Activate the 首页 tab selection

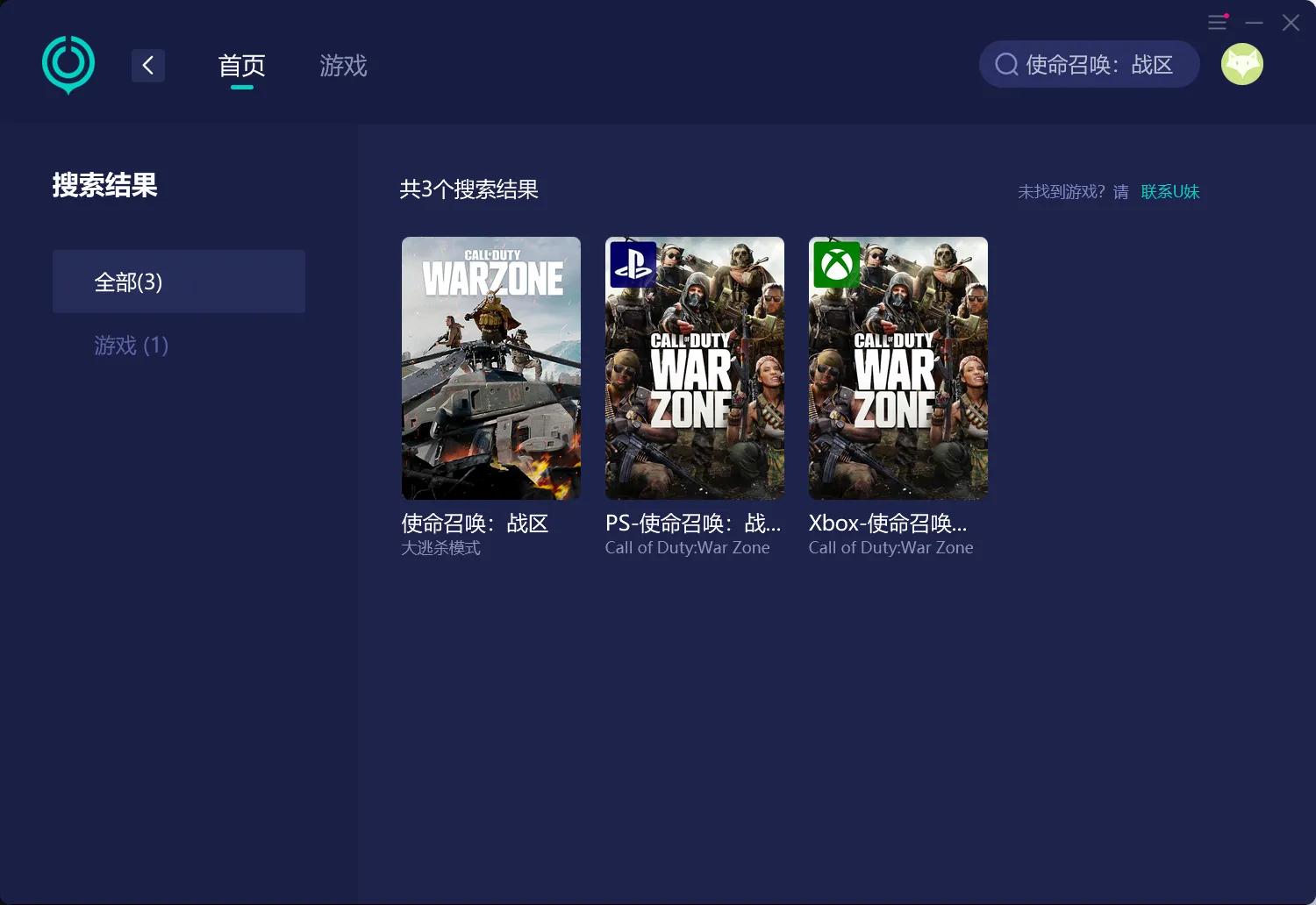coord(240,66)
